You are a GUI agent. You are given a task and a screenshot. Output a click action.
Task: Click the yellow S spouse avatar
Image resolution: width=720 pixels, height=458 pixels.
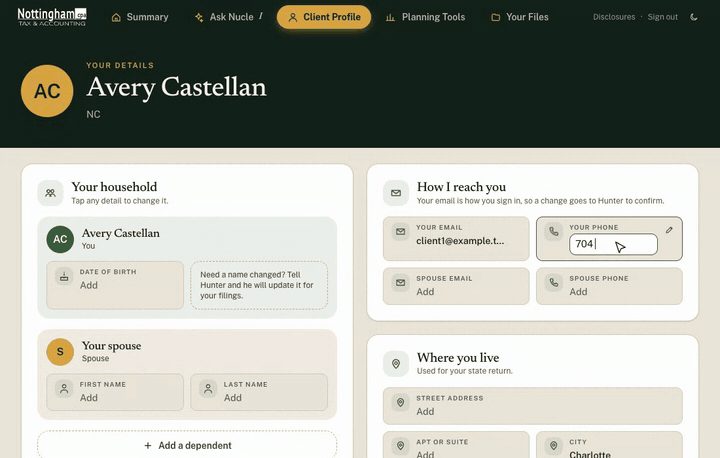[x=60, y=352]
